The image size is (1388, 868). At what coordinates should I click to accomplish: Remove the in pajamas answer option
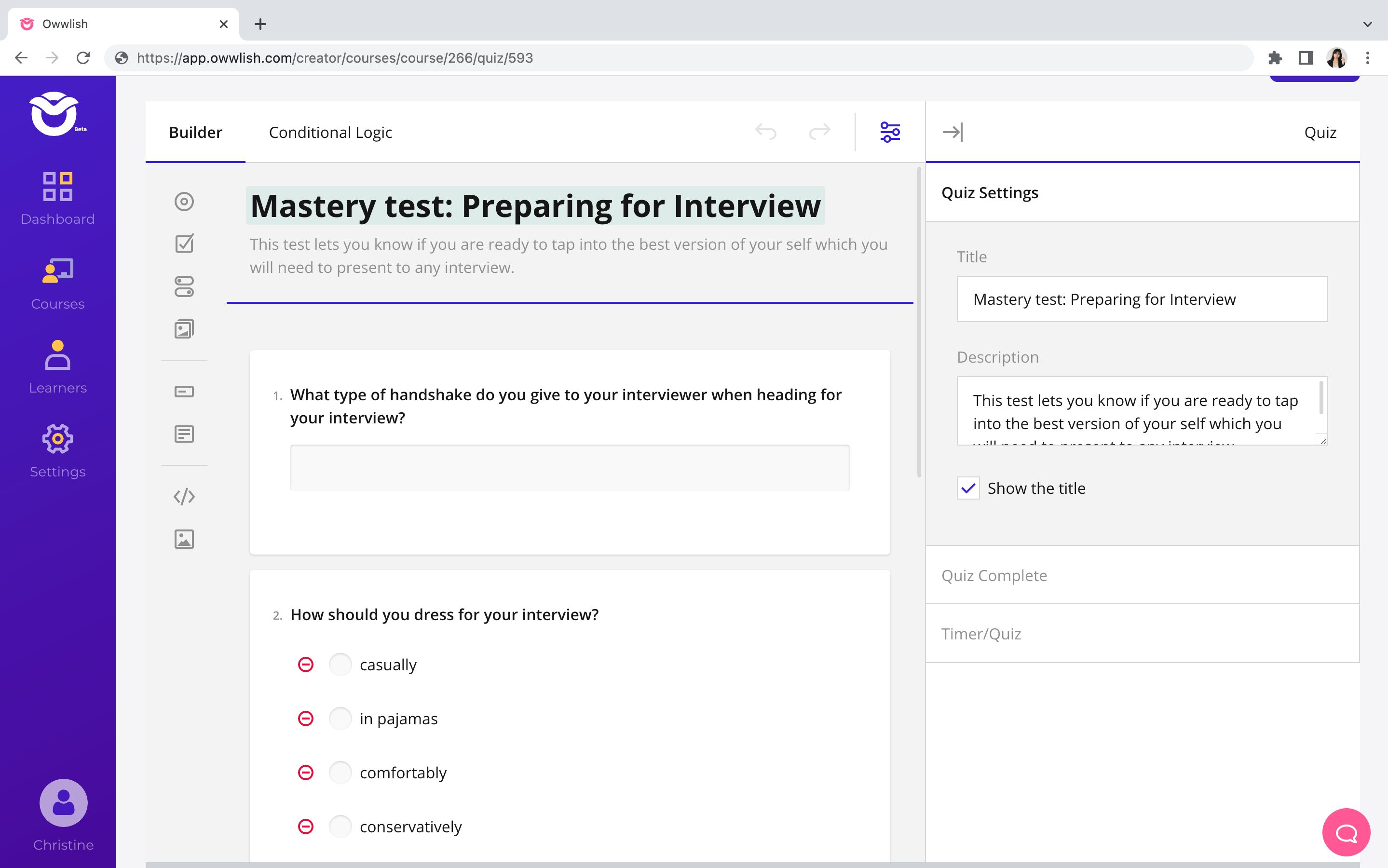coord(305,719)
